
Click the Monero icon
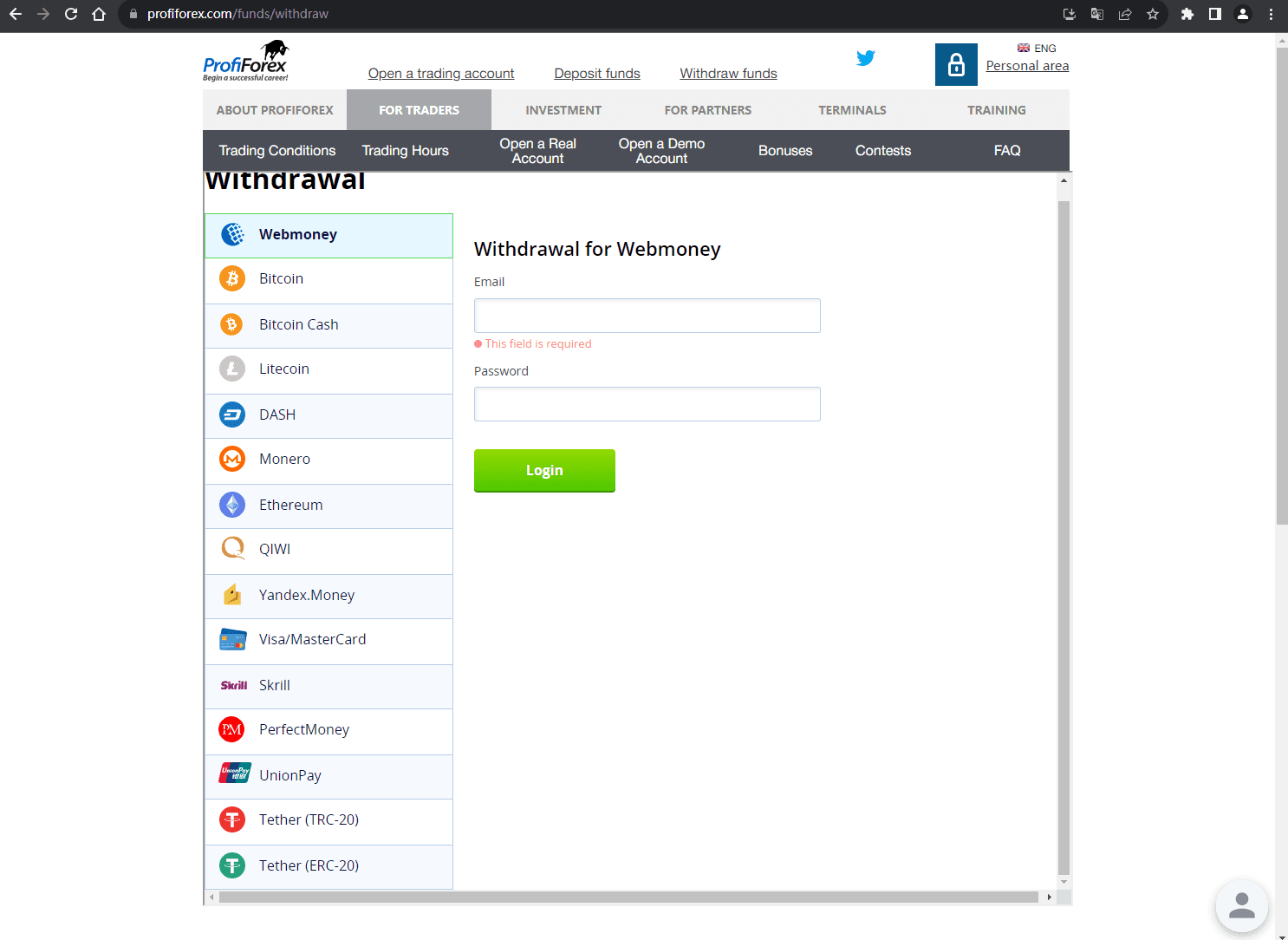(232, 459)
